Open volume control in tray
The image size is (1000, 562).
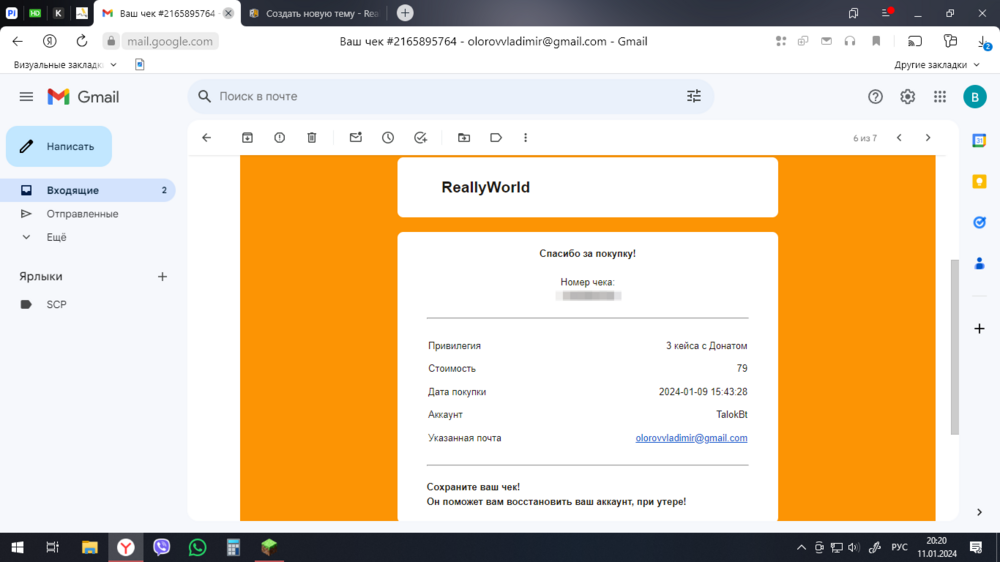pyautogui.click(x=853, y=547)
